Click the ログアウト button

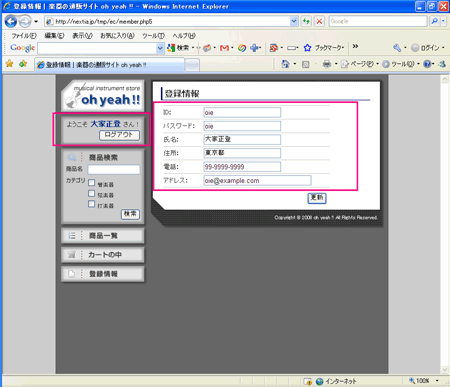[119, 135]
